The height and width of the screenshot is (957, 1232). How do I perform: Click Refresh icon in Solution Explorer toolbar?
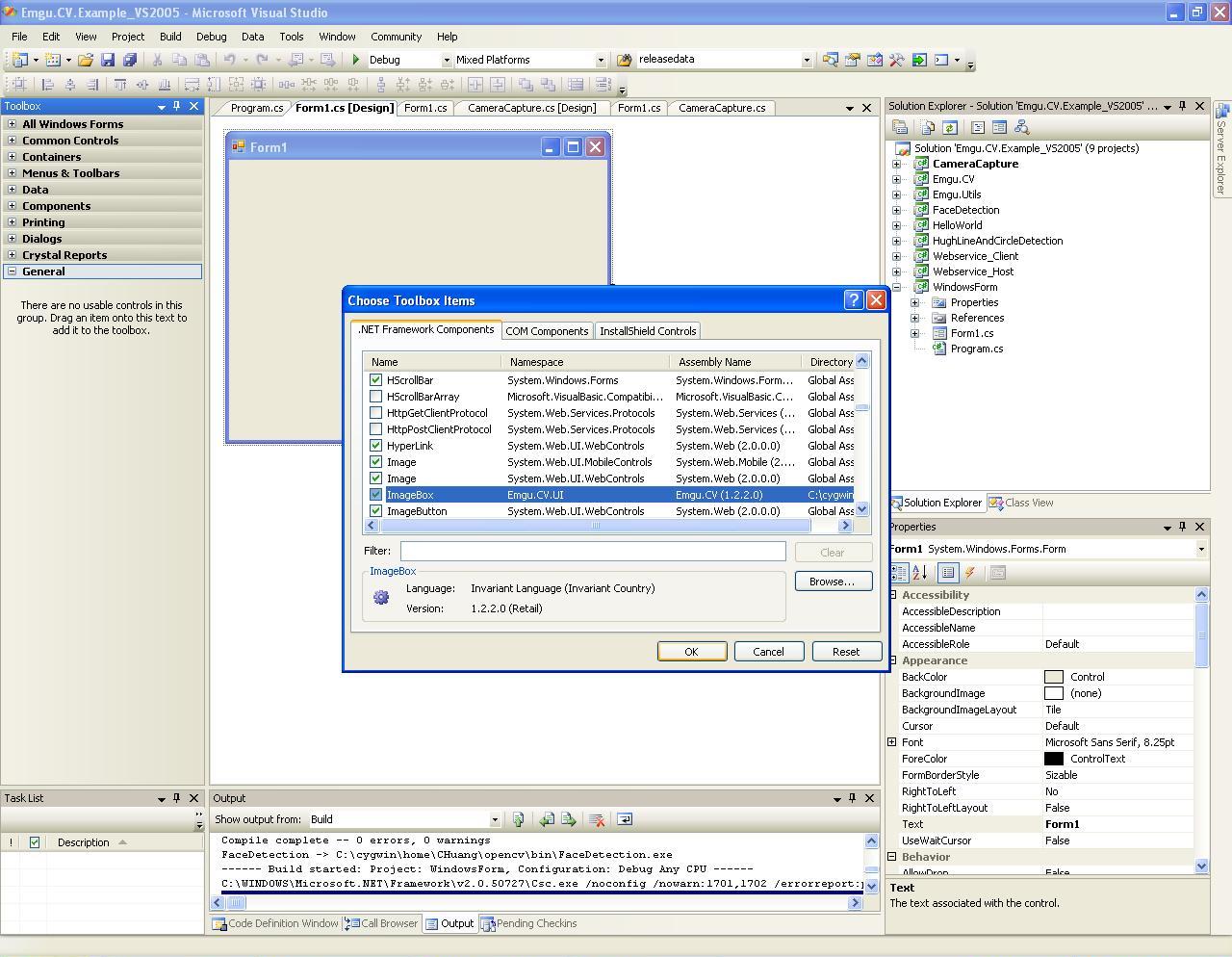coord(950,127)
